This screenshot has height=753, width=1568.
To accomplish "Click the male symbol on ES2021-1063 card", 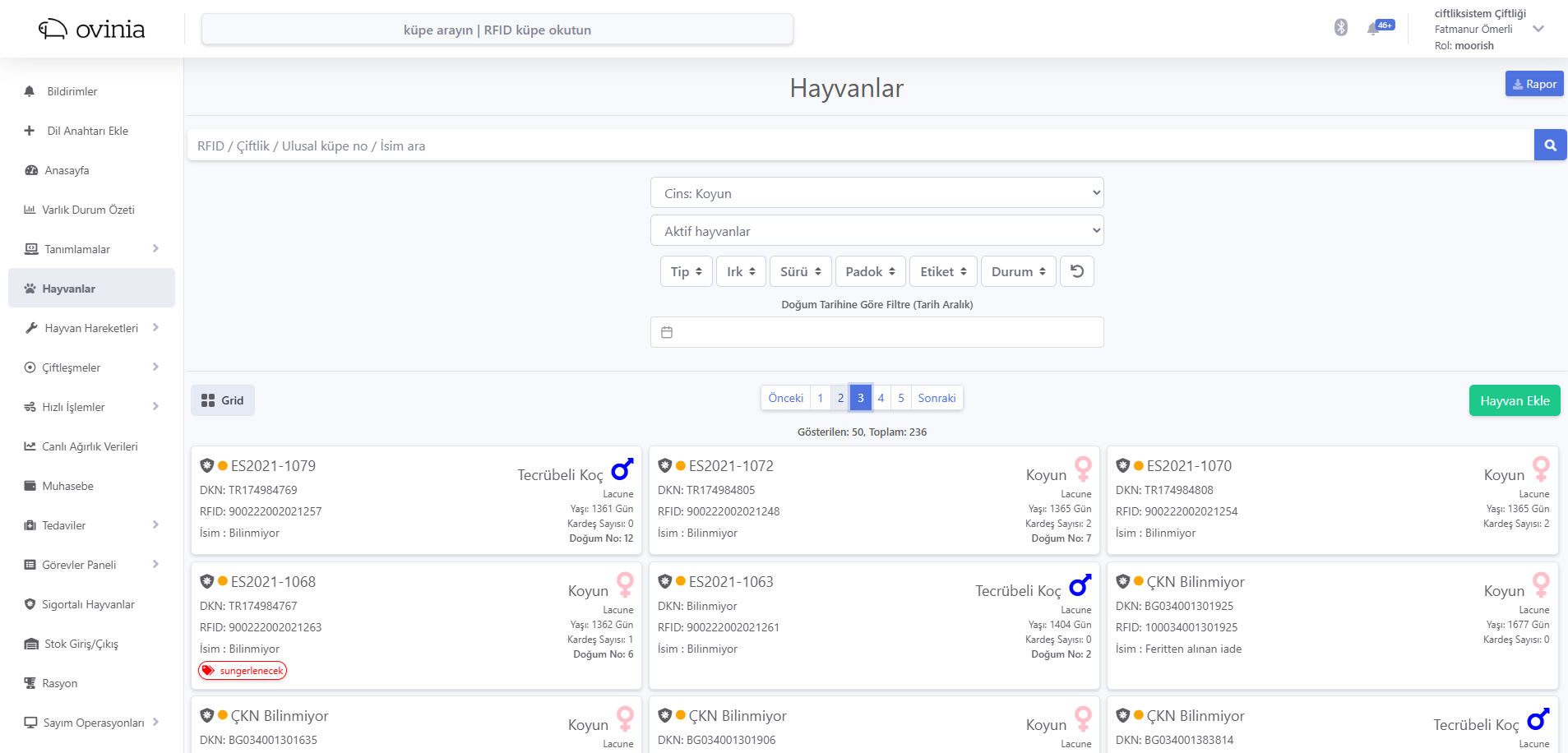I will point(1080,584).
